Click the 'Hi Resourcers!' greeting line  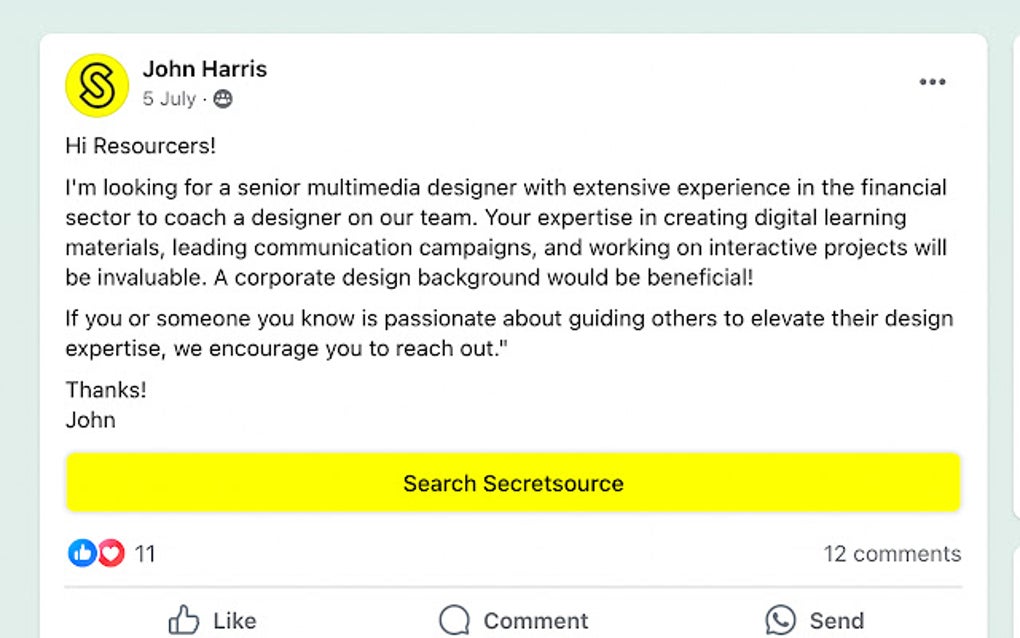point(141,146)
